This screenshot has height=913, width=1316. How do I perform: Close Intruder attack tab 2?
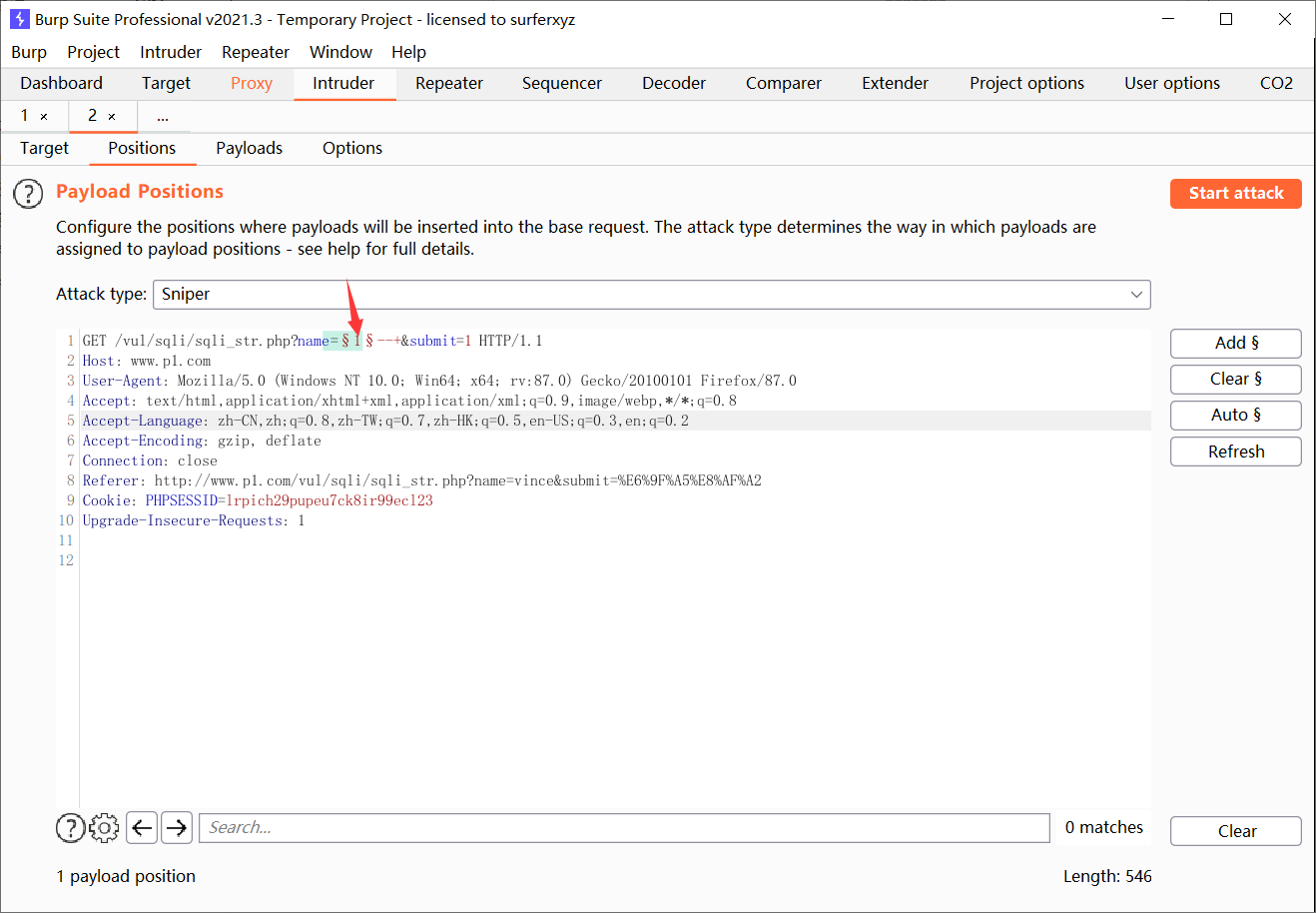[x=112, y=117]
